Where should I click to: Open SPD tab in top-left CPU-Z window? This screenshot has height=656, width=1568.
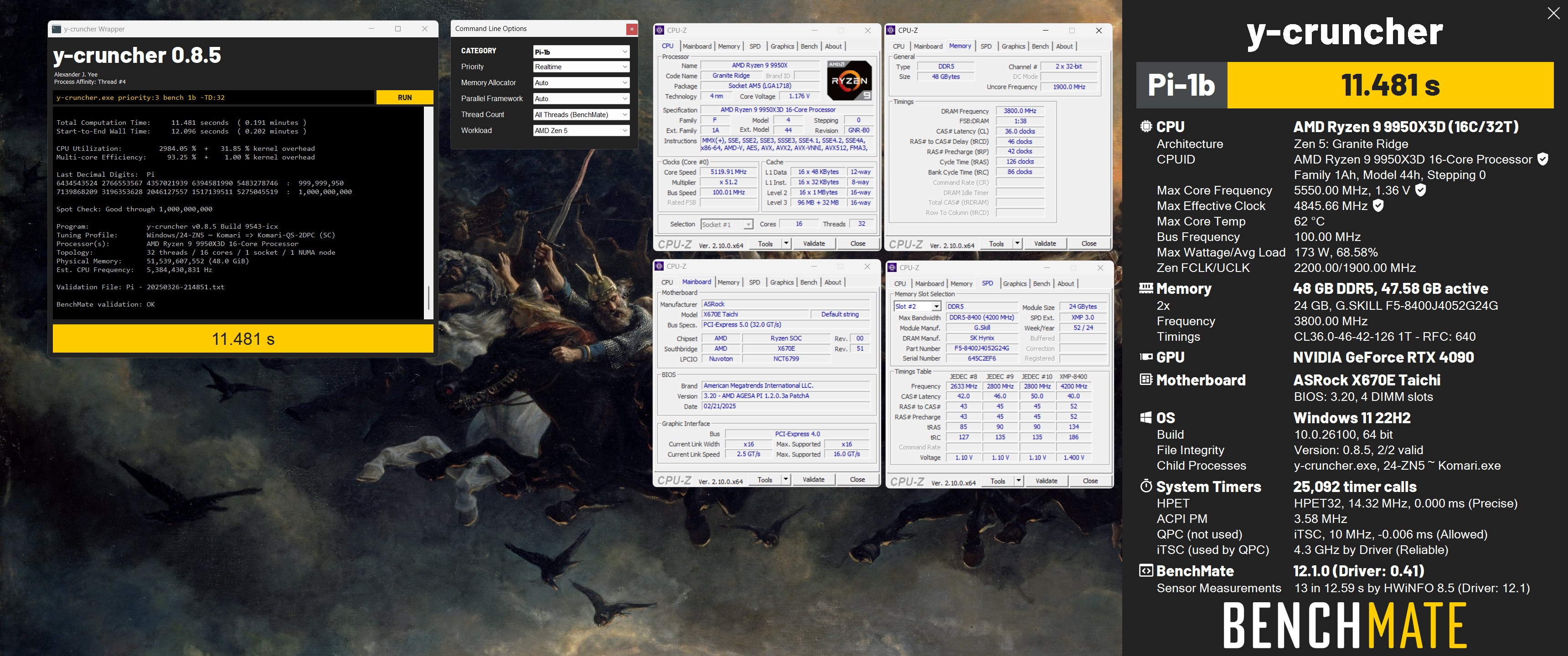tap(755, 46)
